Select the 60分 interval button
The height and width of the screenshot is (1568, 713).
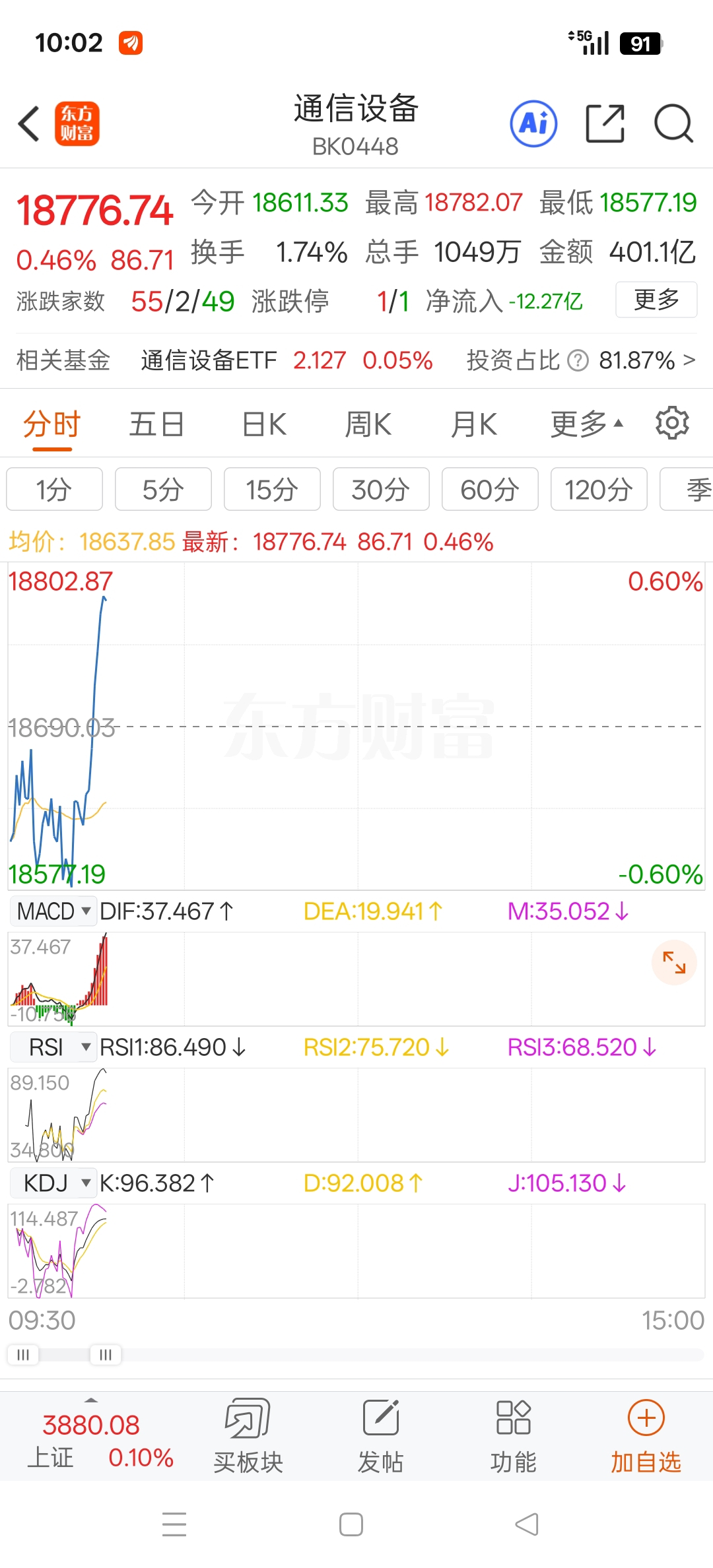[490, 489]
